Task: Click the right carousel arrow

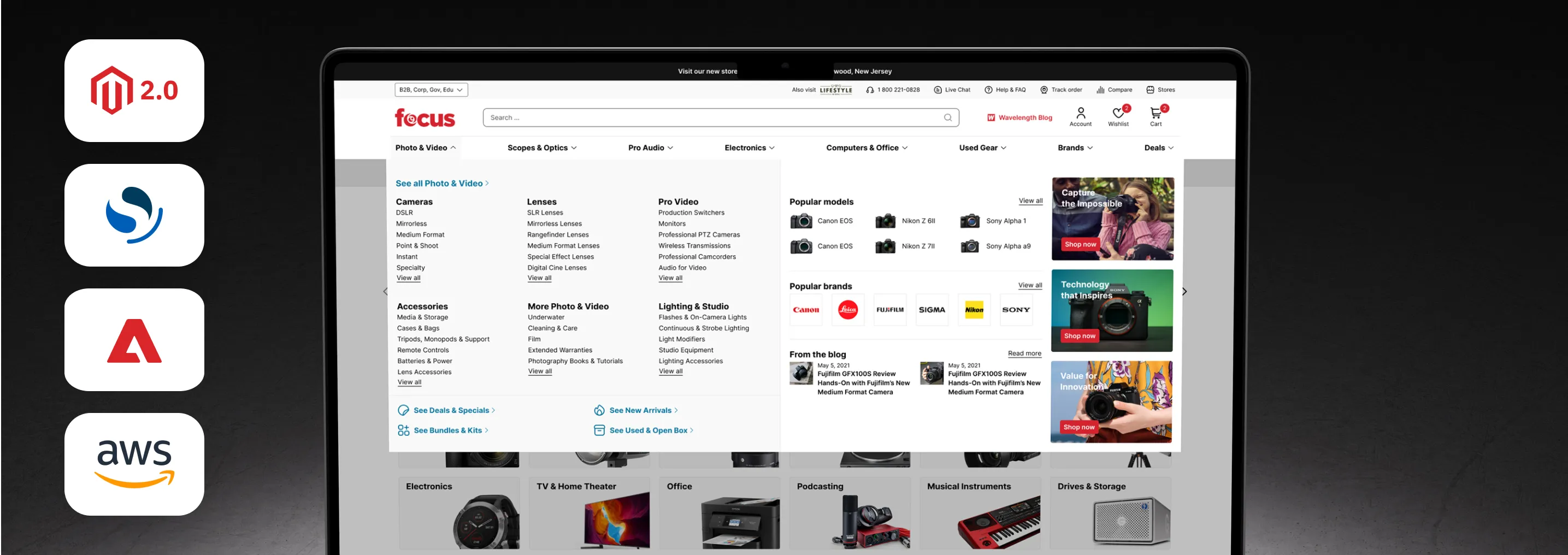Action: 1184,292
